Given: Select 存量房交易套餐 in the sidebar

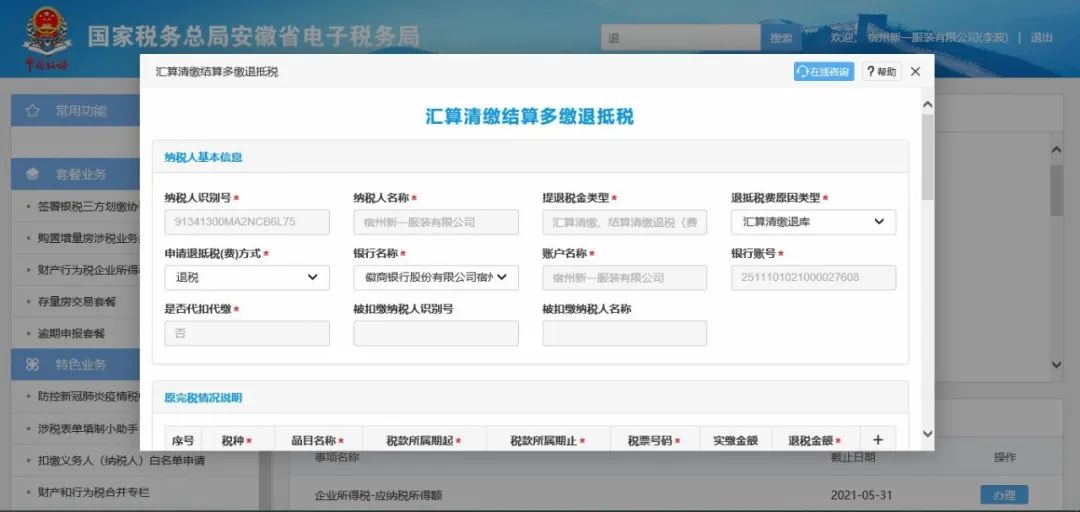Looking at the screenshot, I should pos(76,301).
